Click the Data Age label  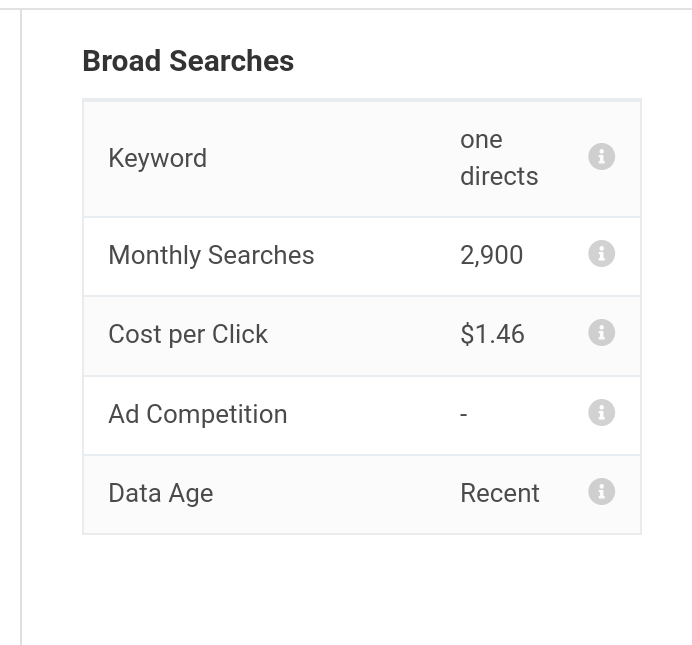pos(161,493)
